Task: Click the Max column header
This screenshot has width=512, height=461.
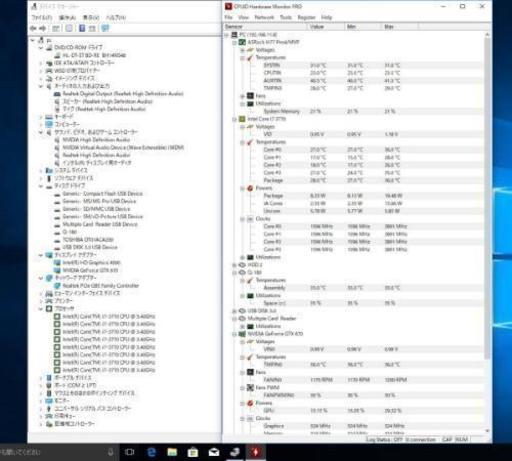Action: tap(400, 27)
